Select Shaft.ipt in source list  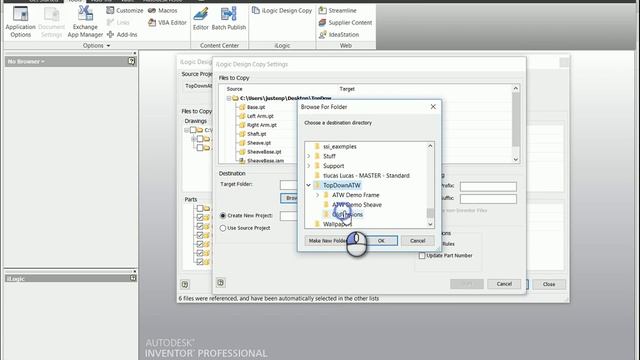256,134
